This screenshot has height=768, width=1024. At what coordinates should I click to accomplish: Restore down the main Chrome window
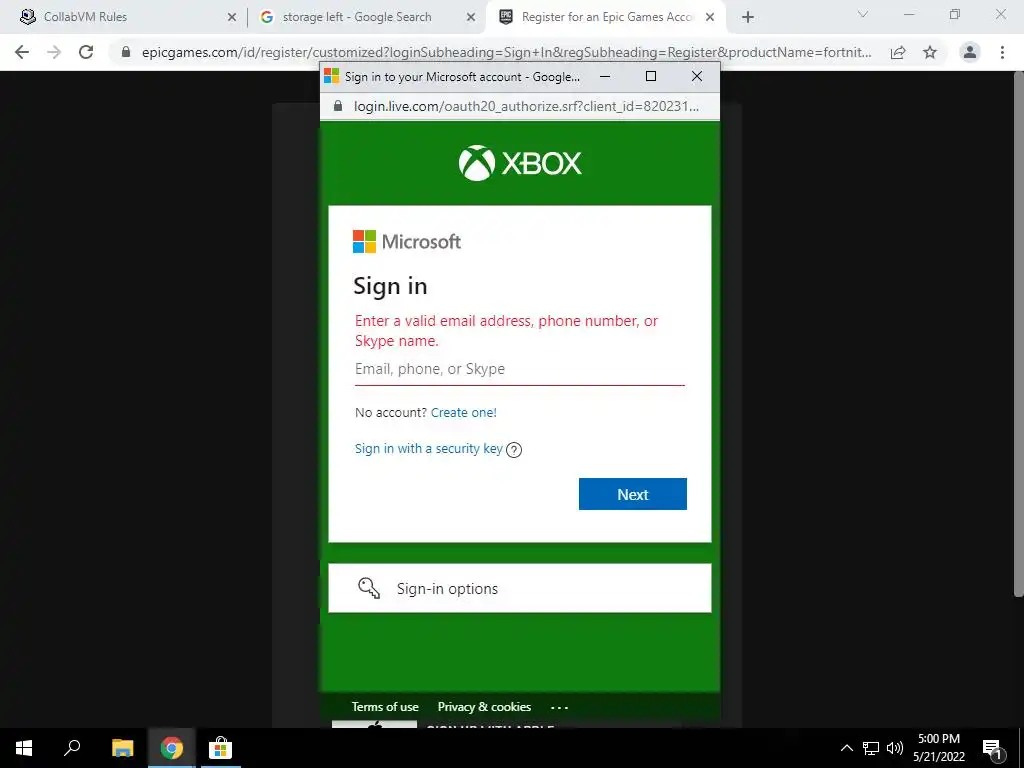pos(955,14)
